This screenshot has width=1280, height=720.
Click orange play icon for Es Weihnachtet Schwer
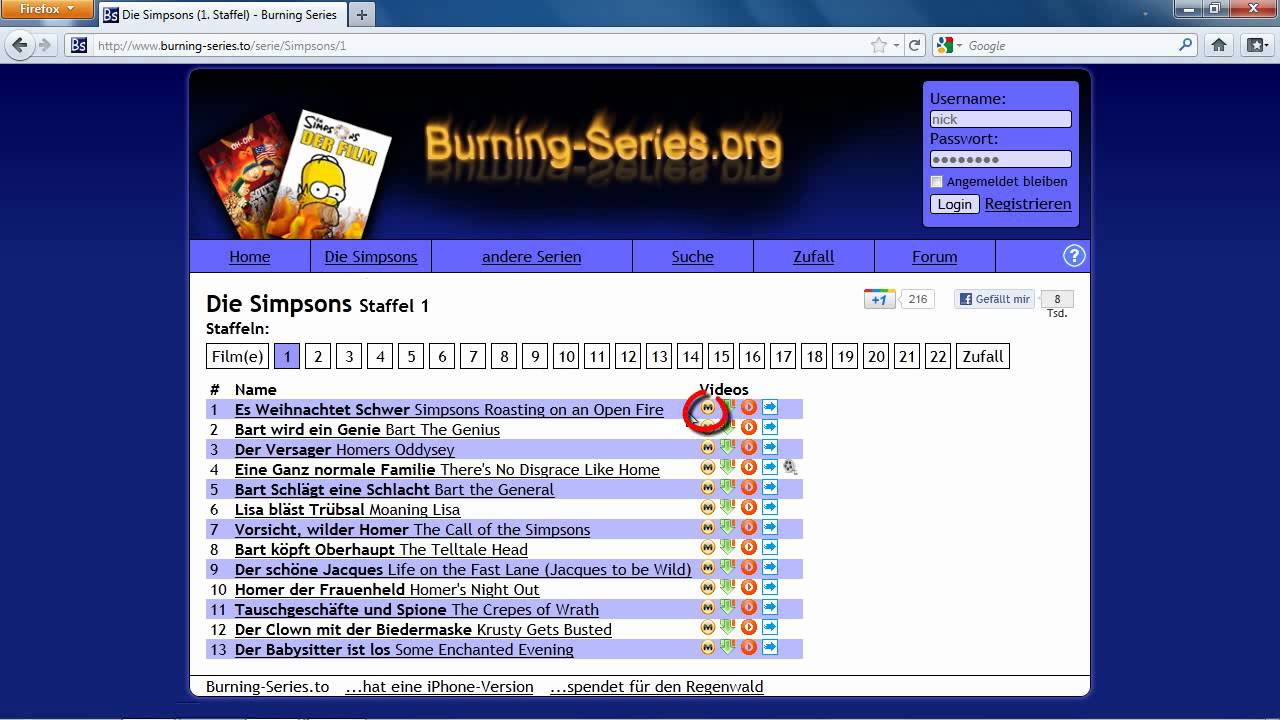tap(748, 408)
